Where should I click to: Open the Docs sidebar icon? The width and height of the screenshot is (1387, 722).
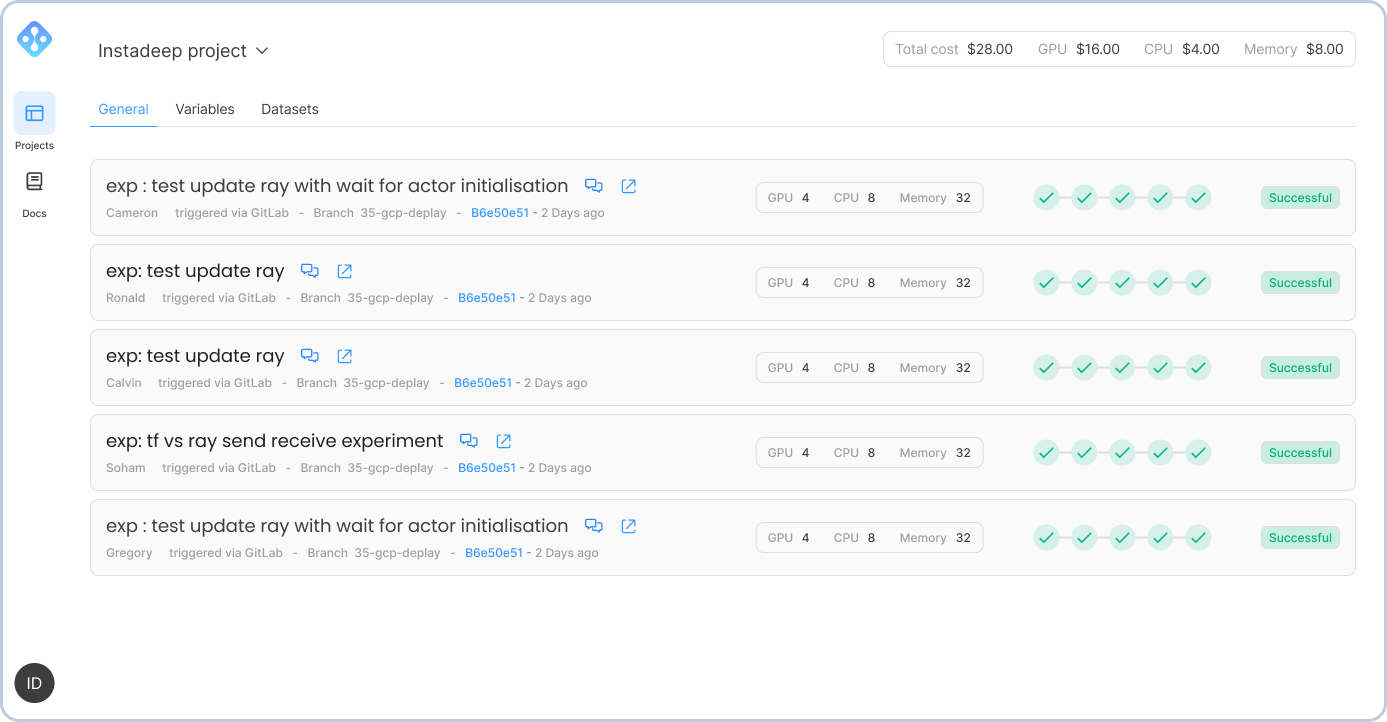(34, 182)
